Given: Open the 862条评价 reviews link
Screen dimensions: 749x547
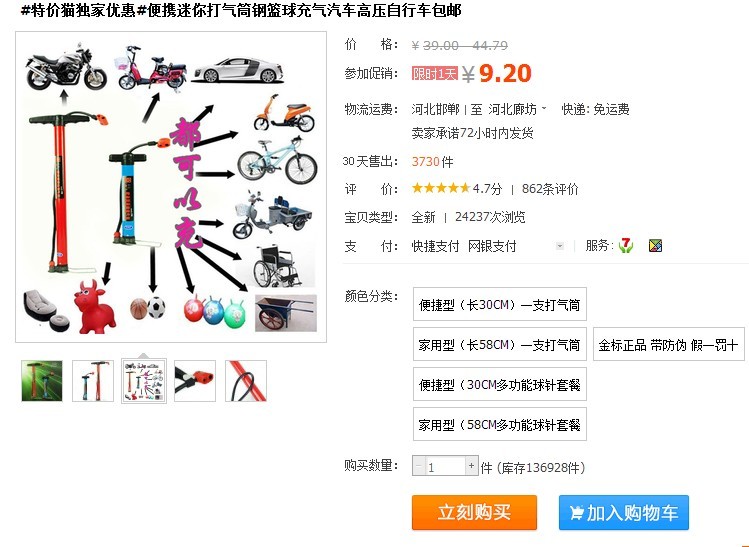Looking at the screenshot, I should (550, 189).
